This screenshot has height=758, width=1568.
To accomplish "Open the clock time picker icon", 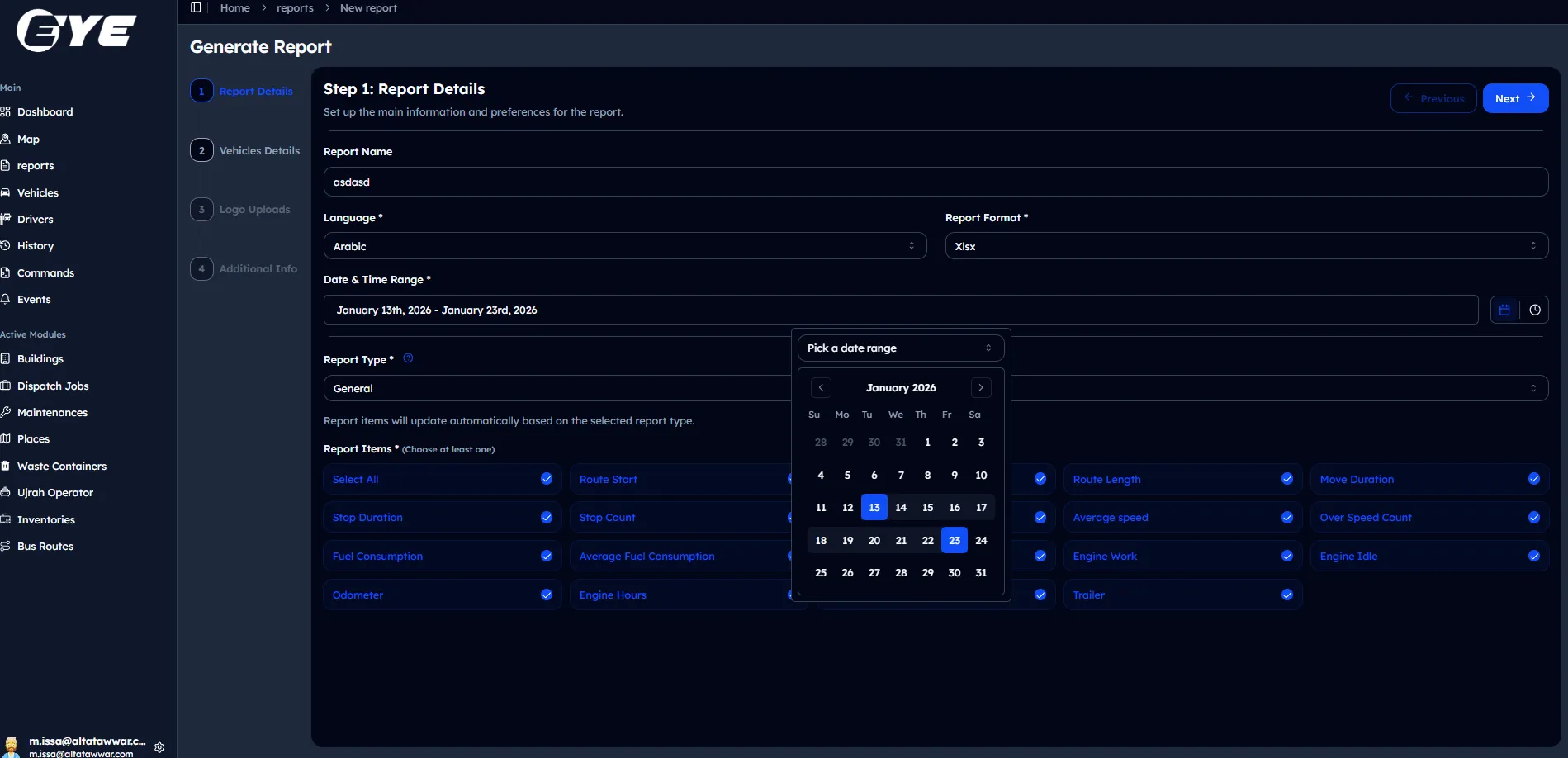I will pyautogui.click(x=1534, y=310).
